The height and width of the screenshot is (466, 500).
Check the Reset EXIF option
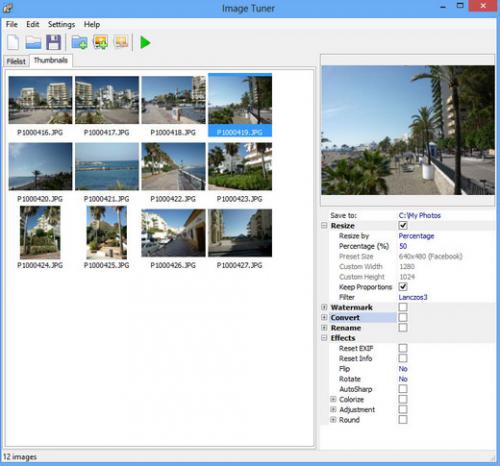403,348
